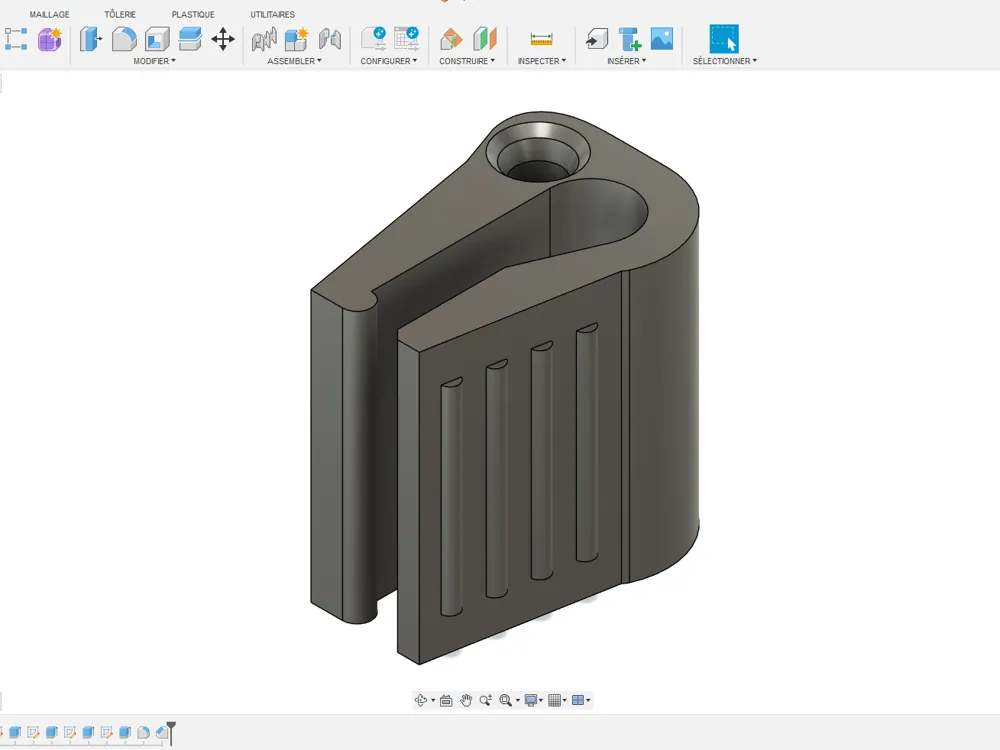
Task: Open the CONFIGURER dropdown menu
Action: tap(388, 61)
